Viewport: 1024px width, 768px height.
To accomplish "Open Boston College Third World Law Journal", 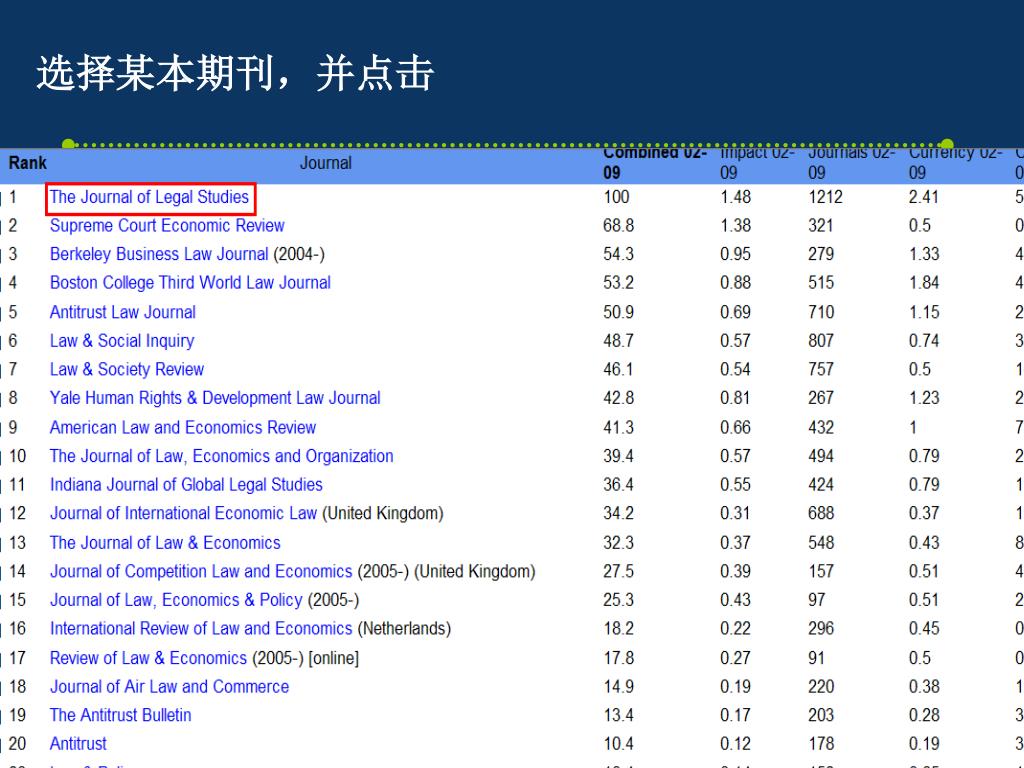I will 190,283.
